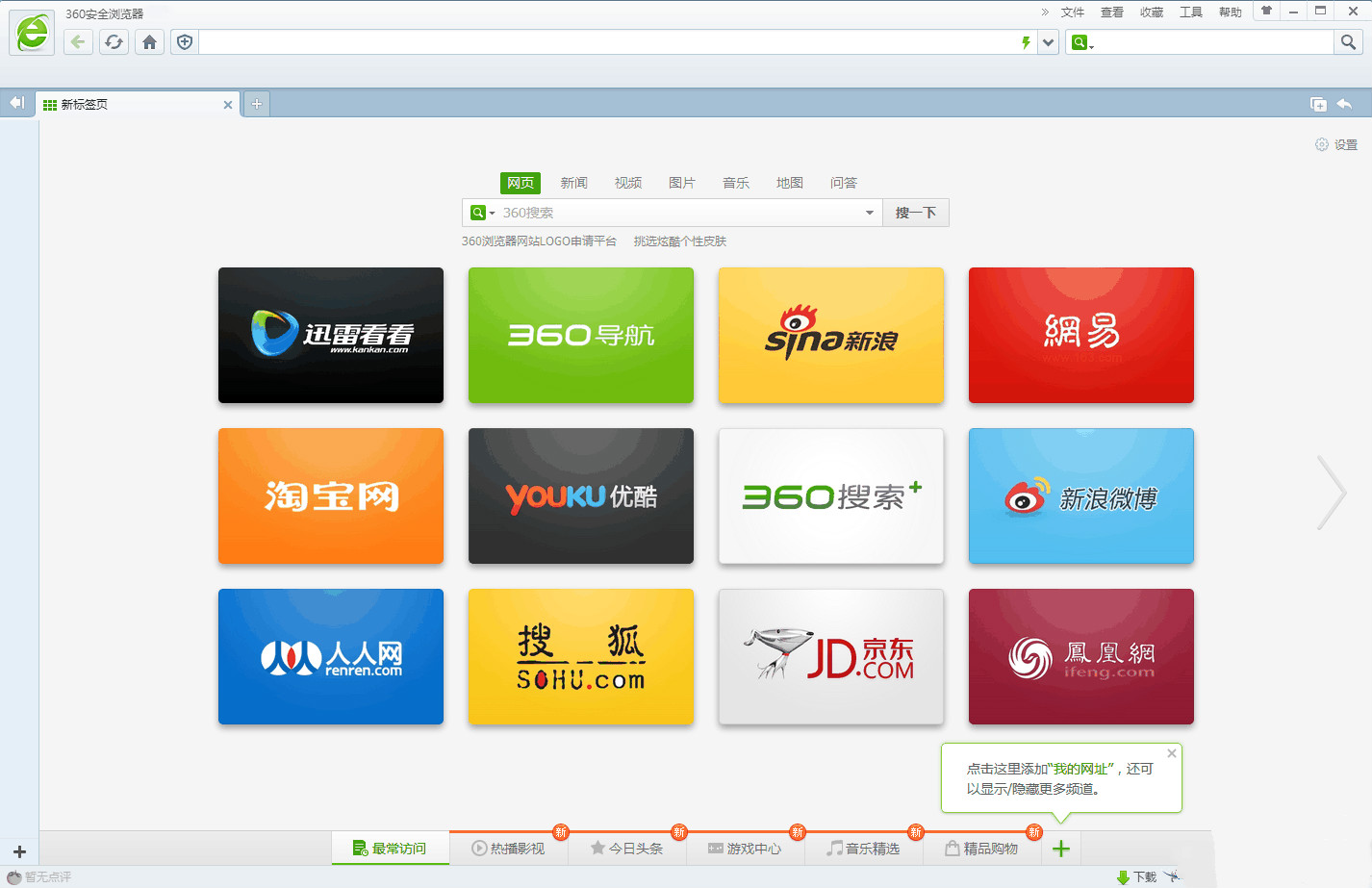Screen dimensions: 1372x888
Task: Switch to 精品购物 channel tab
Action: [x=981, y=848]
